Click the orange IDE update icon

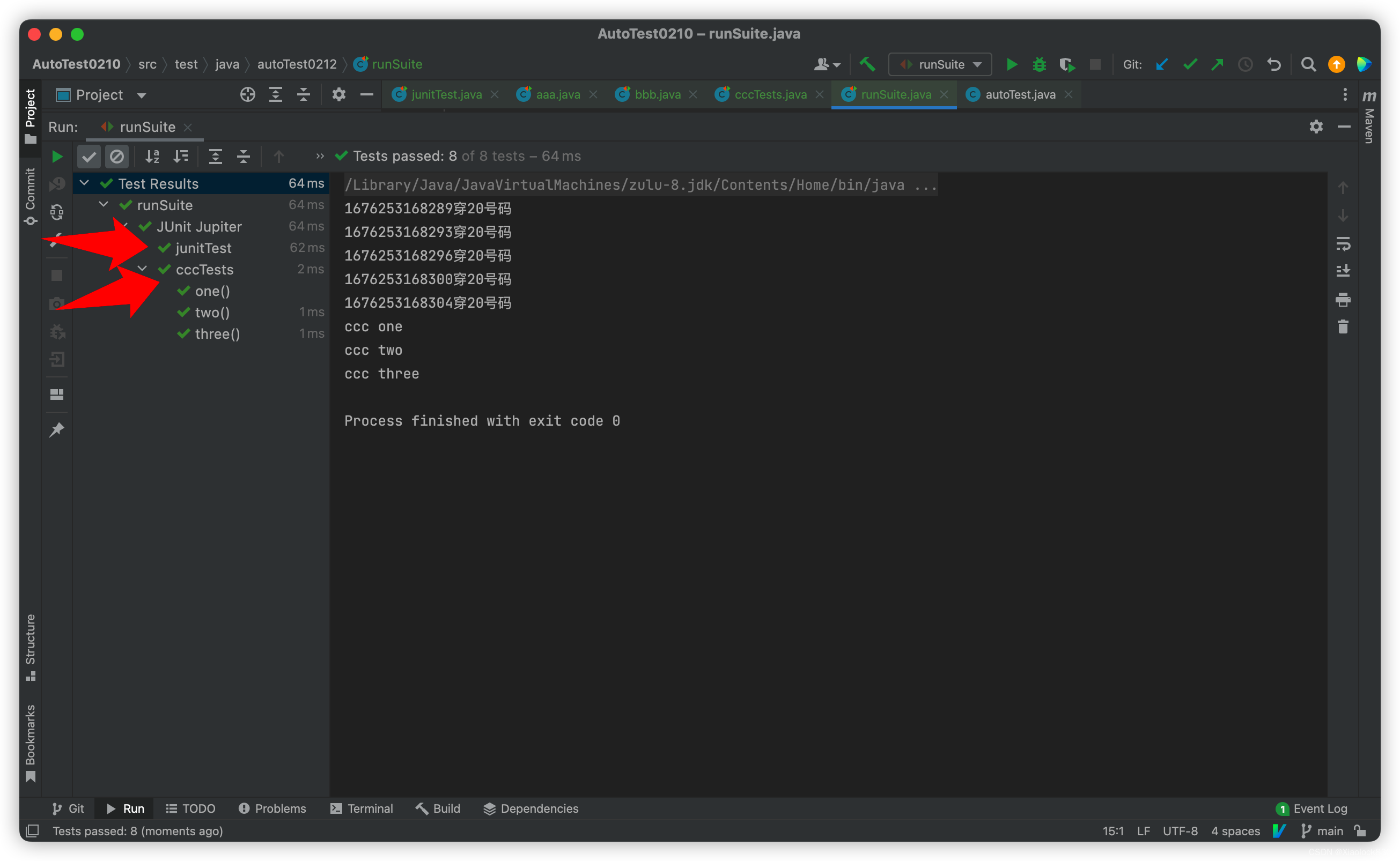(1336, 64)
